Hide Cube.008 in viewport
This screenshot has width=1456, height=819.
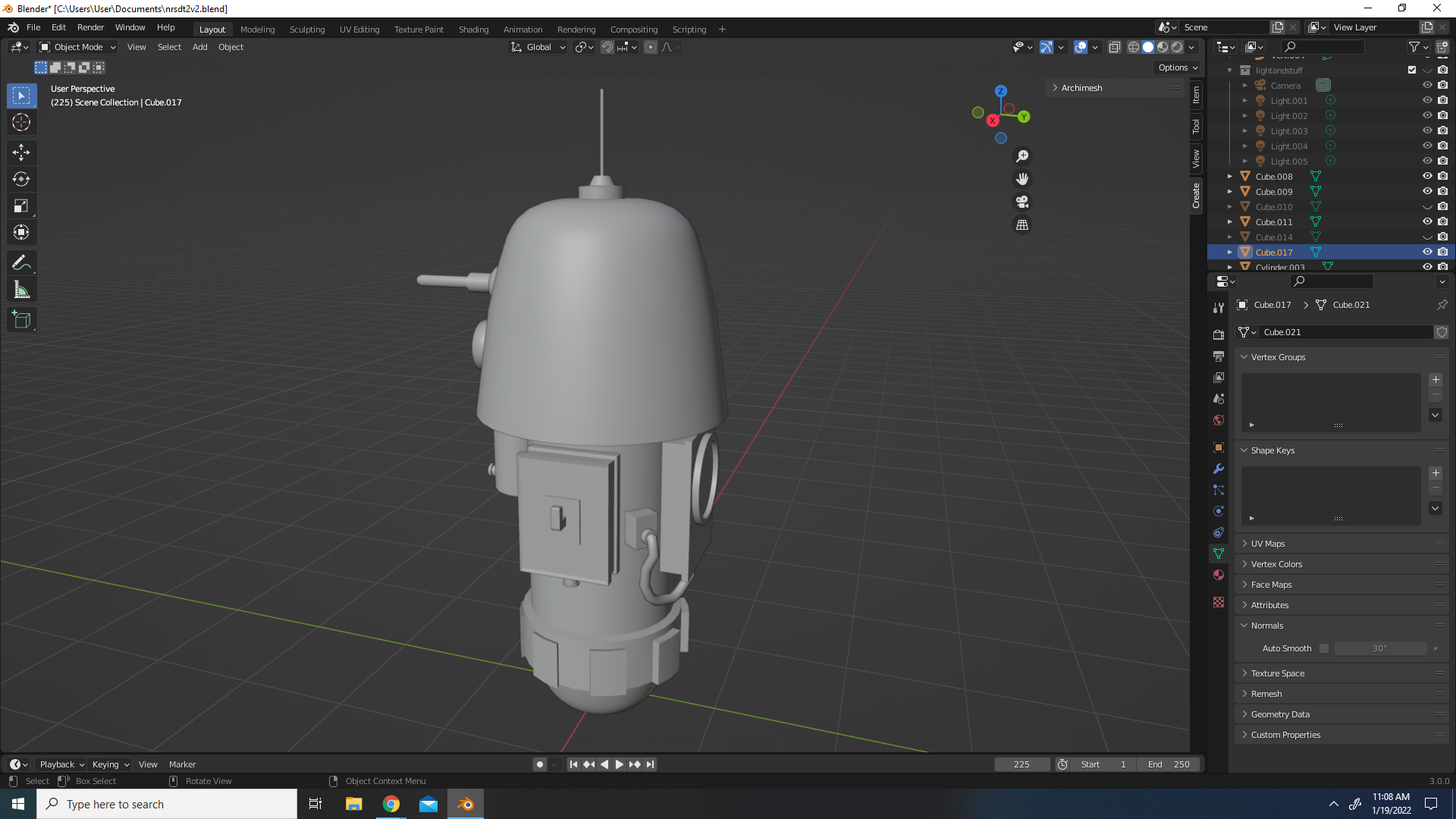click(x=1427, y=176)
